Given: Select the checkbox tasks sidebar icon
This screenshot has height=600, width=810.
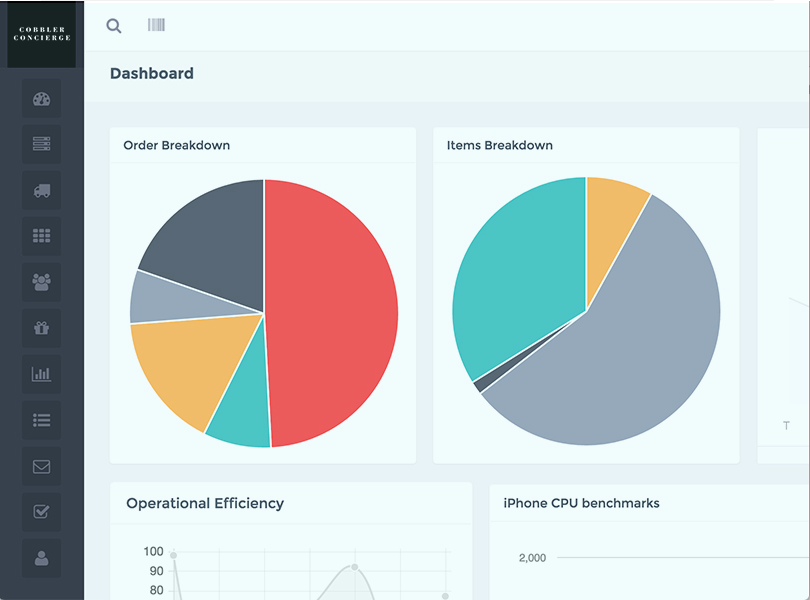Looking at the screenshot, I should 42,512.
